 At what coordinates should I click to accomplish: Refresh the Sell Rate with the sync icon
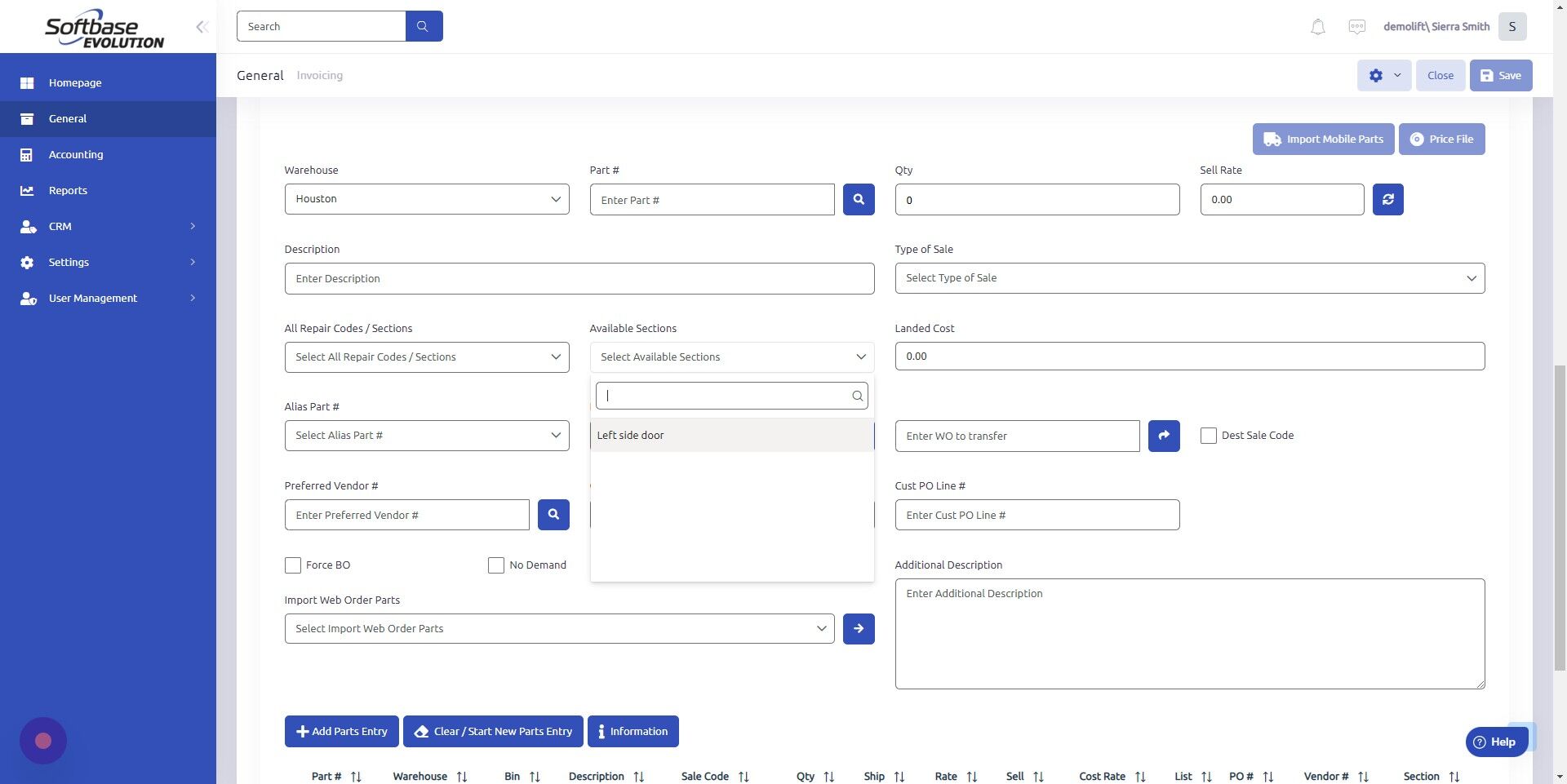[1387, 198]
